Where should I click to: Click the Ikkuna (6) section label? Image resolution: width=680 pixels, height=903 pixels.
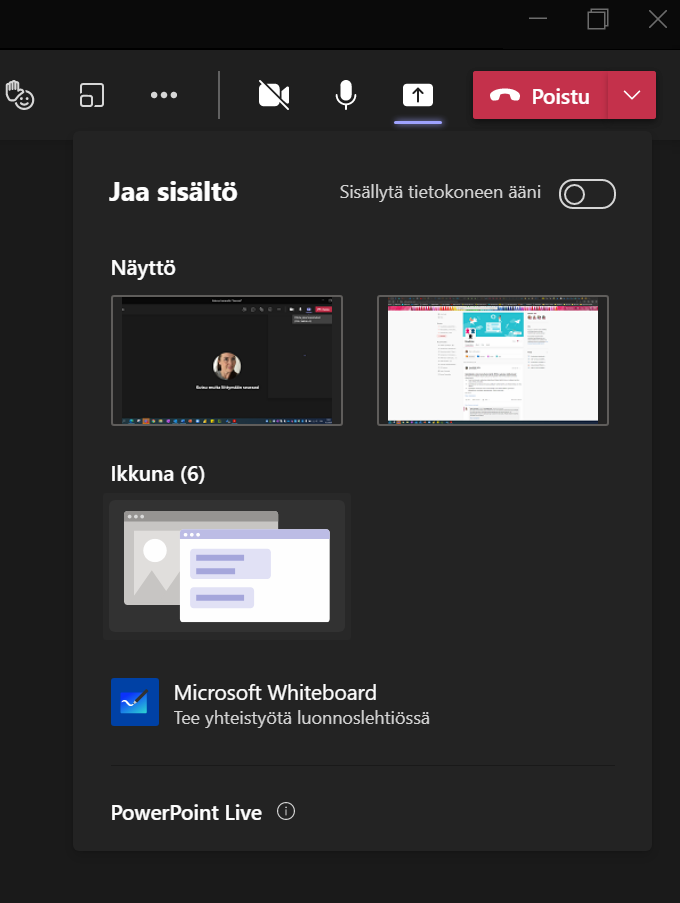[157, 474]
